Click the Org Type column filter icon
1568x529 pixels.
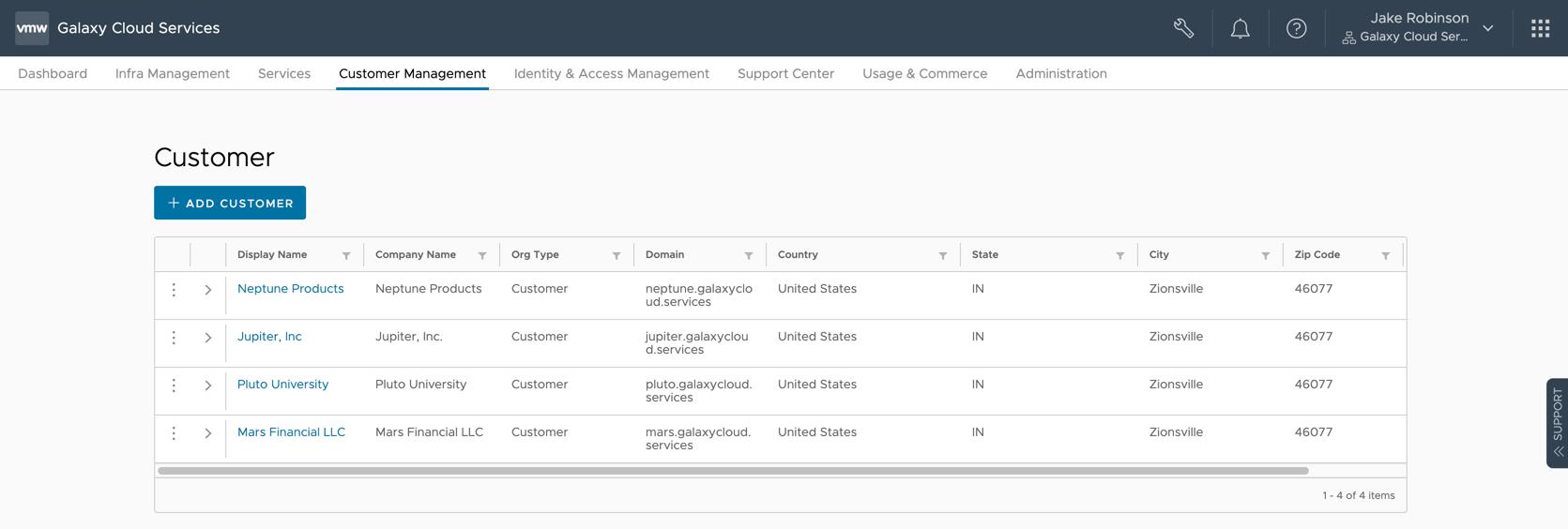coord(617,255)
